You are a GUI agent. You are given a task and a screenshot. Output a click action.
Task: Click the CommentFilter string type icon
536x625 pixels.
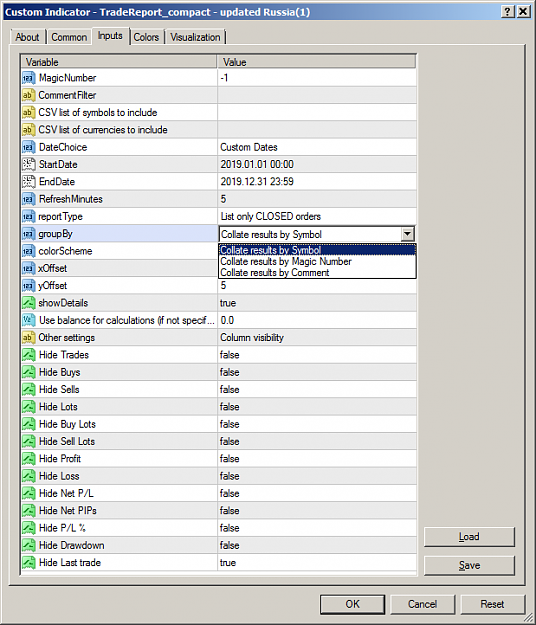tap(28, 95)
